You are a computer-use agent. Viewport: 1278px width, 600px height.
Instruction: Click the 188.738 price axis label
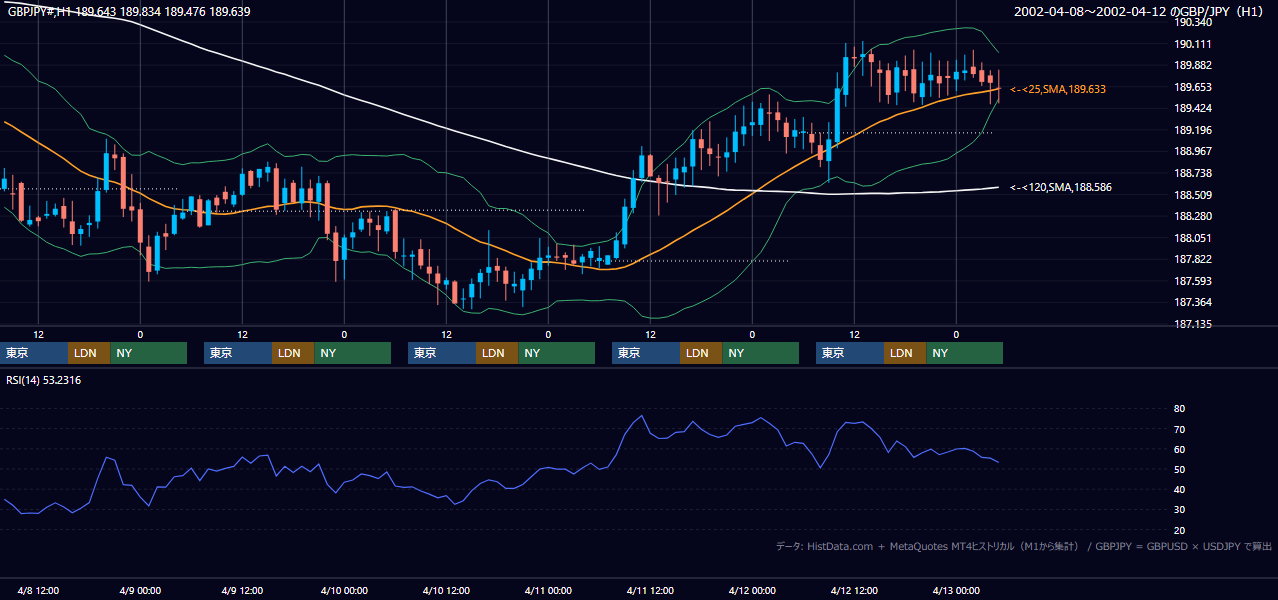click(1195, 173)
